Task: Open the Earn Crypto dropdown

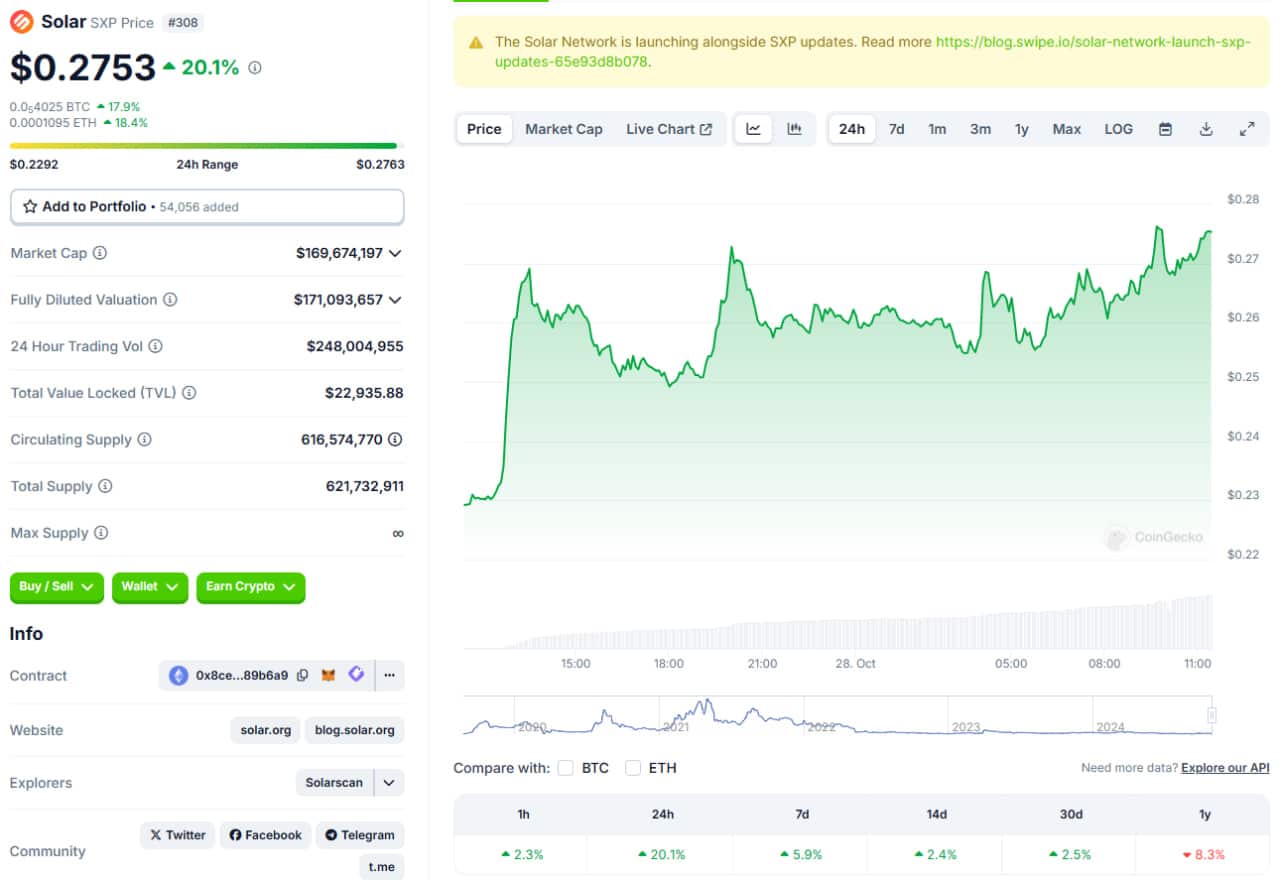Action: coord(251,587)
